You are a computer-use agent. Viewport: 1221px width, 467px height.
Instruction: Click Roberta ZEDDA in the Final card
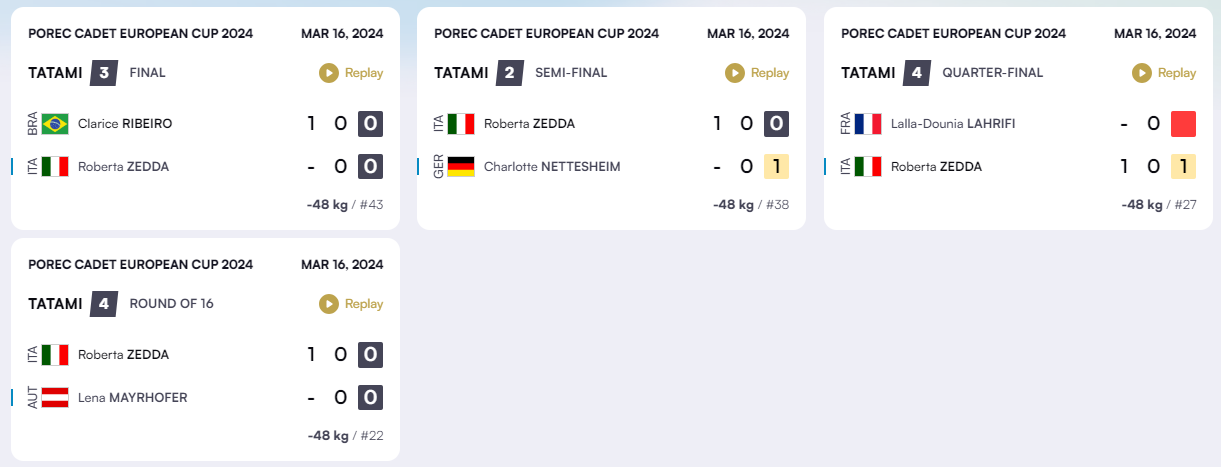[x=124, y=167]
